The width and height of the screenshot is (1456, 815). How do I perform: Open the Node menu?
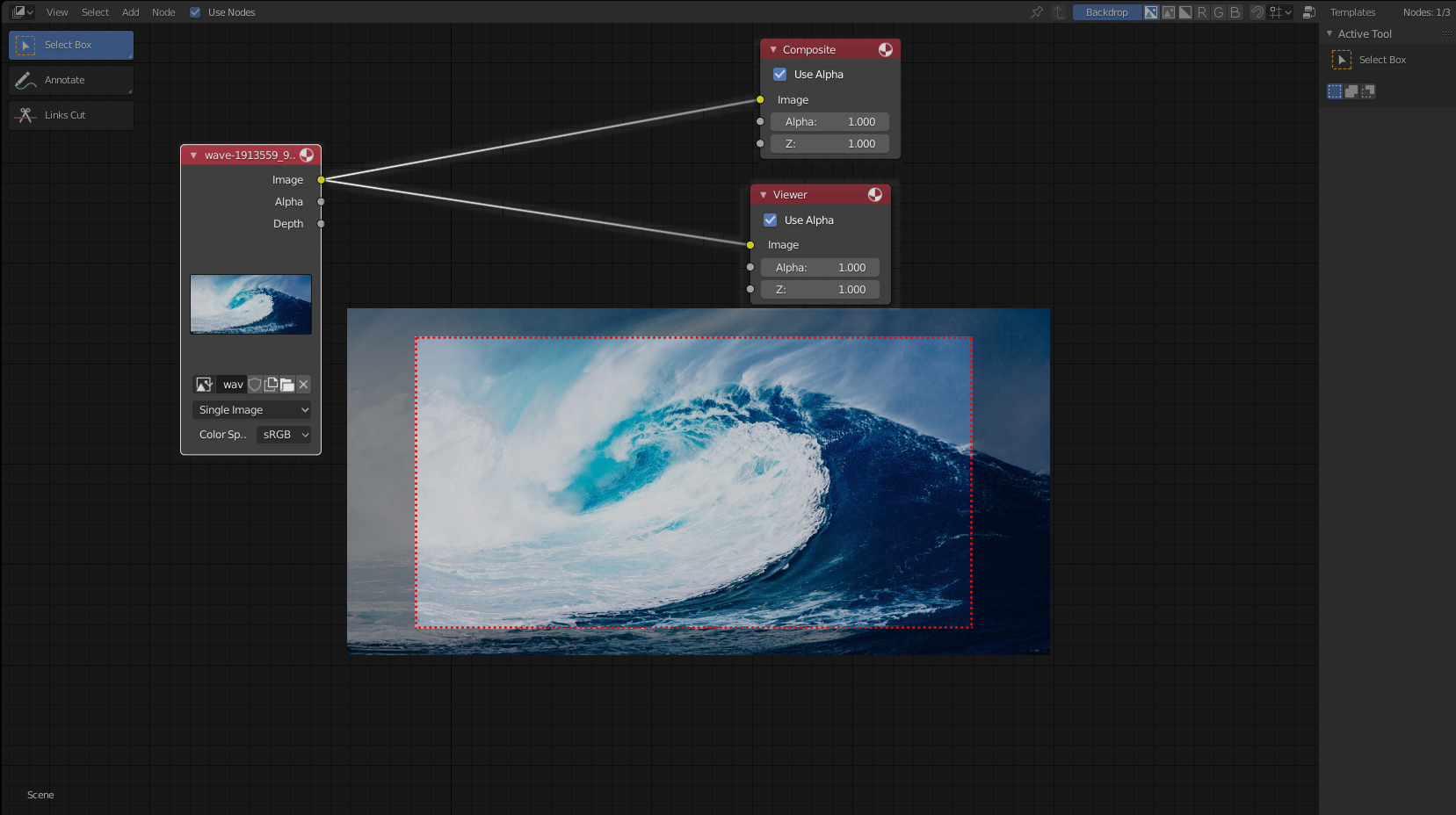163,12
